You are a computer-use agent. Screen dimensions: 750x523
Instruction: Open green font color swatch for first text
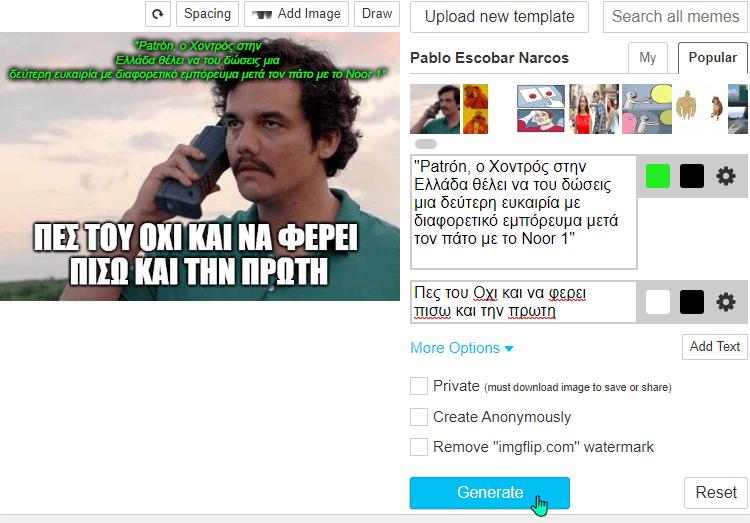[658, 176]
